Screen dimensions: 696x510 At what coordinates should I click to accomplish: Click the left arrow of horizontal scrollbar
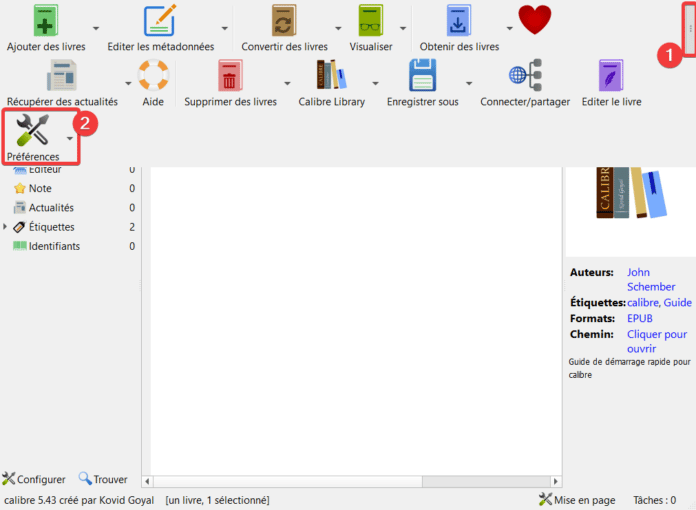(x=147, y=481)
